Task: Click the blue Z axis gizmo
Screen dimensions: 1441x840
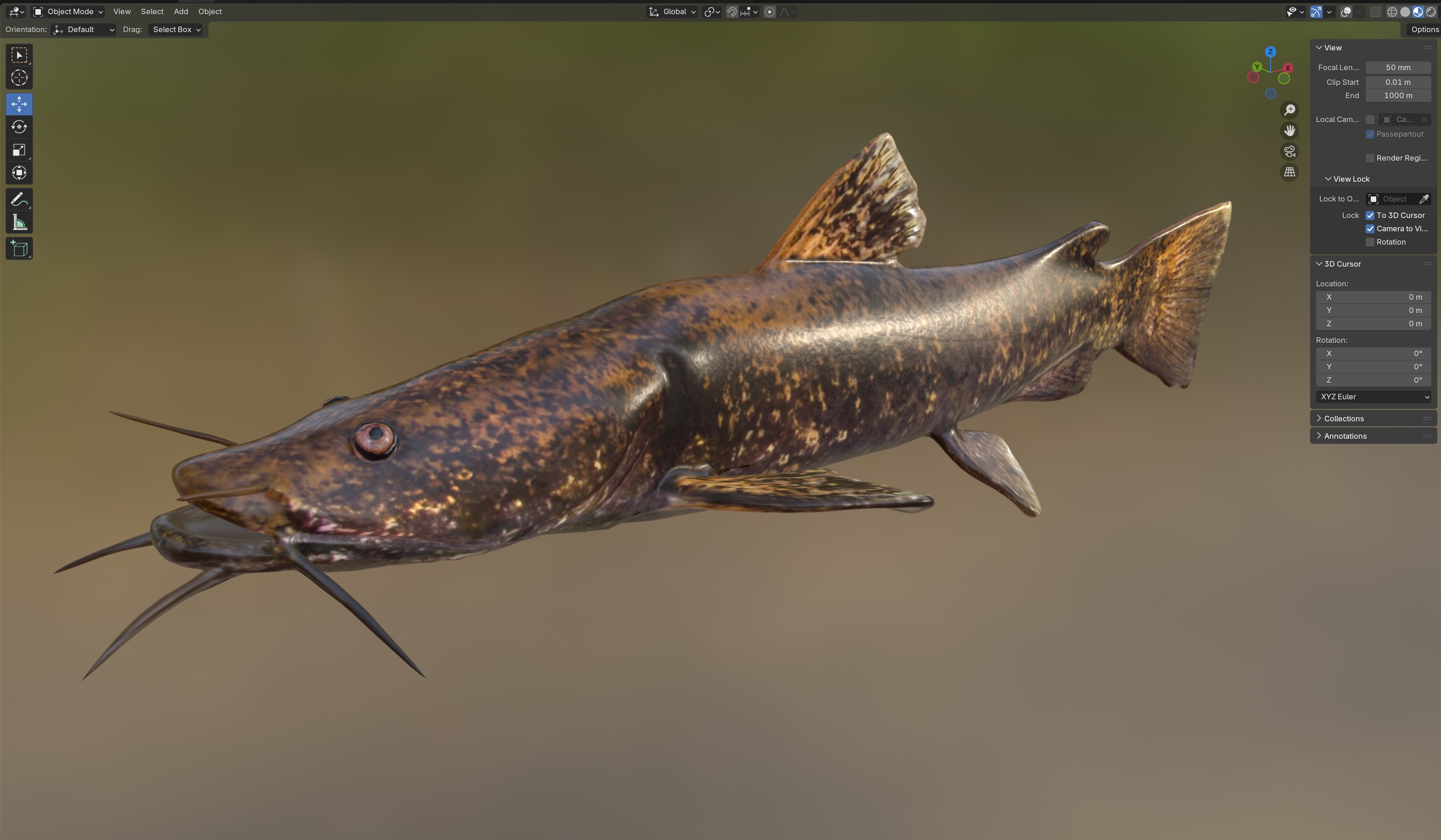Action: [x=1270, y=51]
